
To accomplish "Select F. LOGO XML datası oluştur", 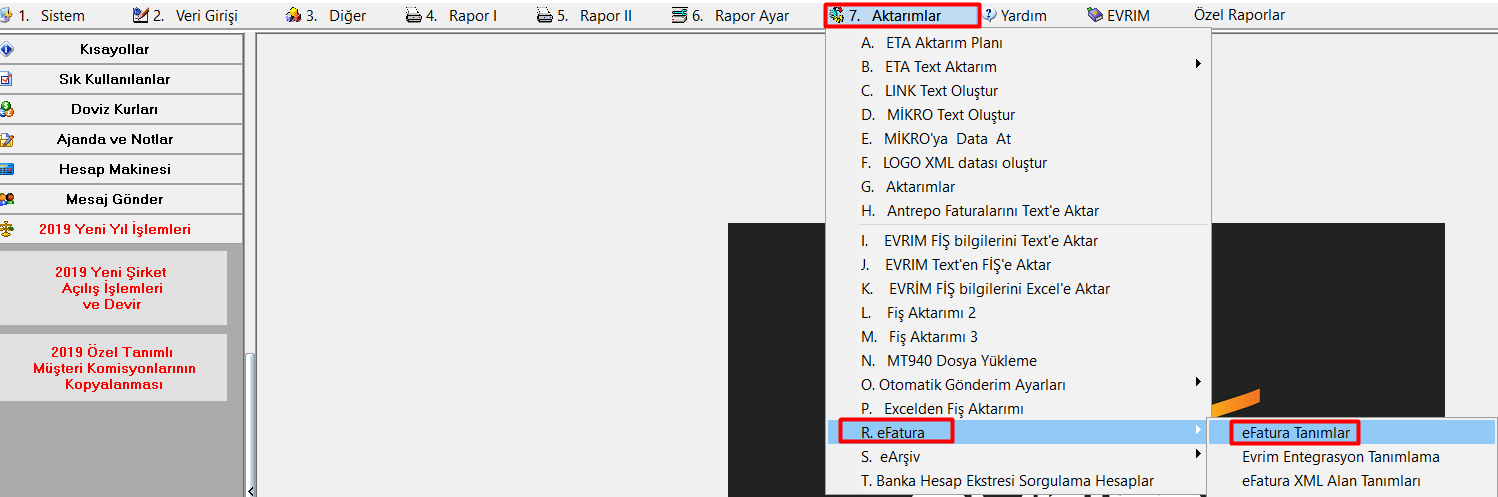I will pos(1018,163).
